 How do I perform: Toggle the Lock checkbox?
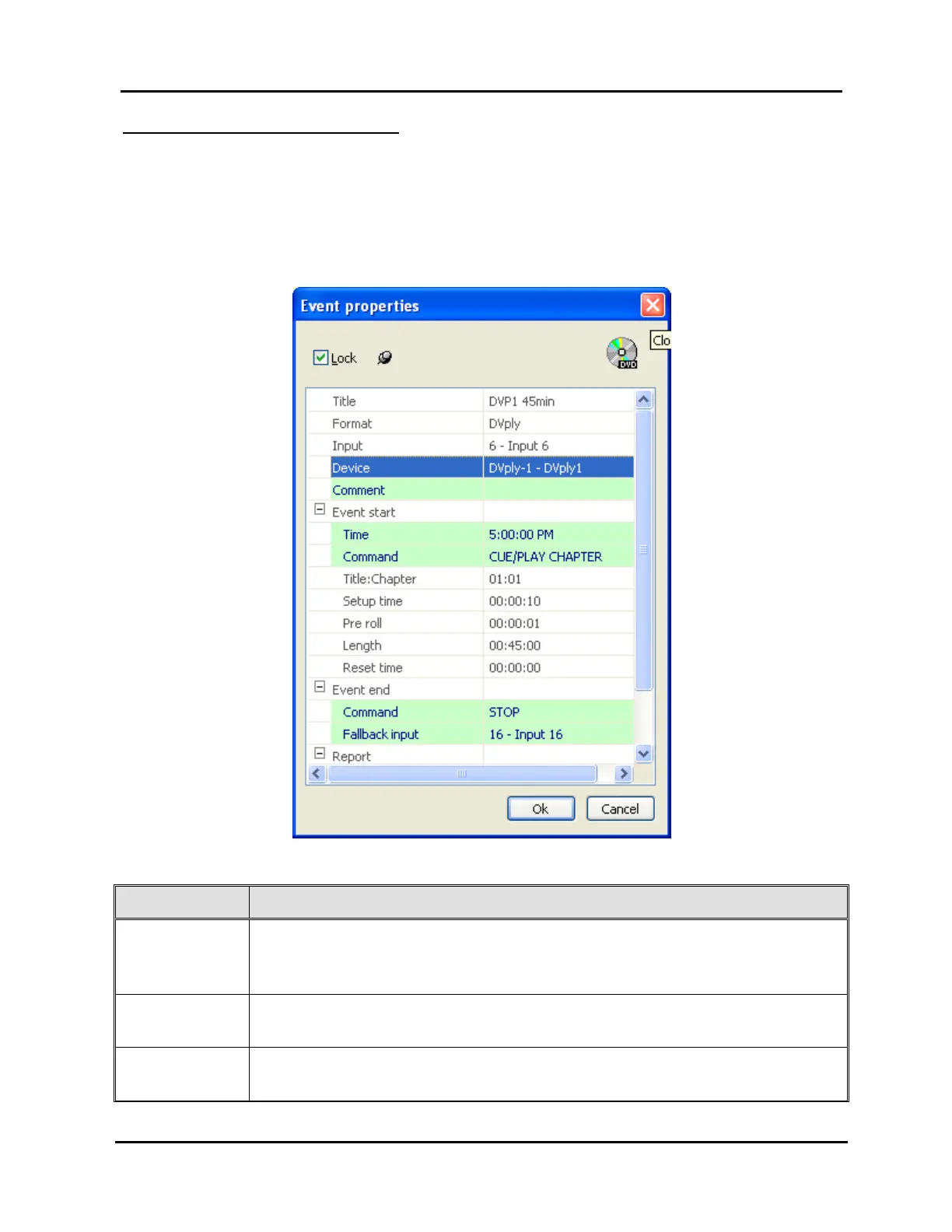320,358
